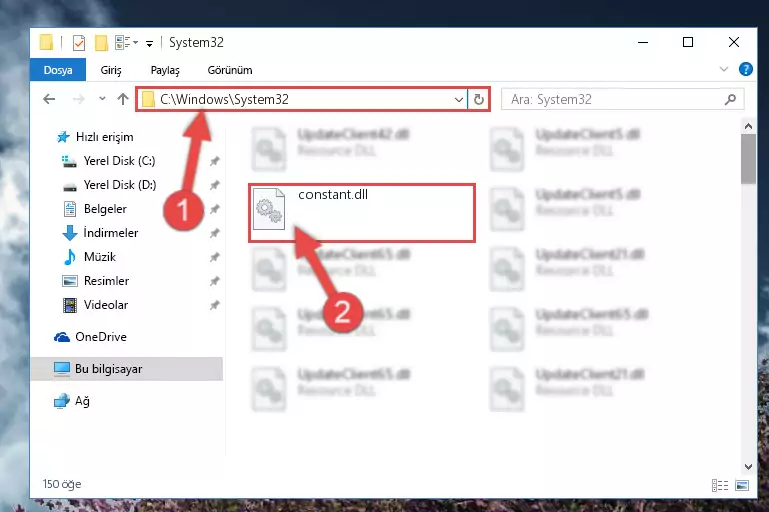This screenshot has width=769, height=512.
Task: Close the System32 window
Action: pyautogui.click(x=734, y=43)
